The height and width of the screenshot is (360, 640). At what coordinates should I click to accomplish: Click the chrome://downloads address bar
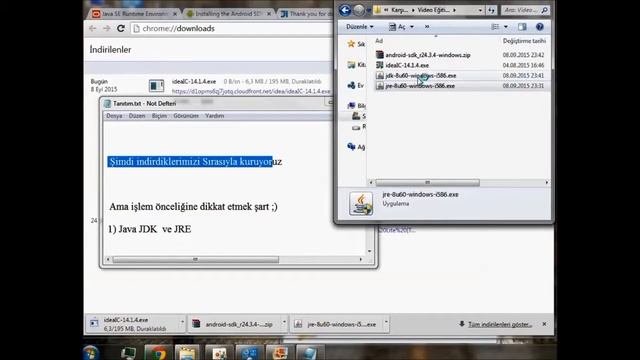point(232,29)
